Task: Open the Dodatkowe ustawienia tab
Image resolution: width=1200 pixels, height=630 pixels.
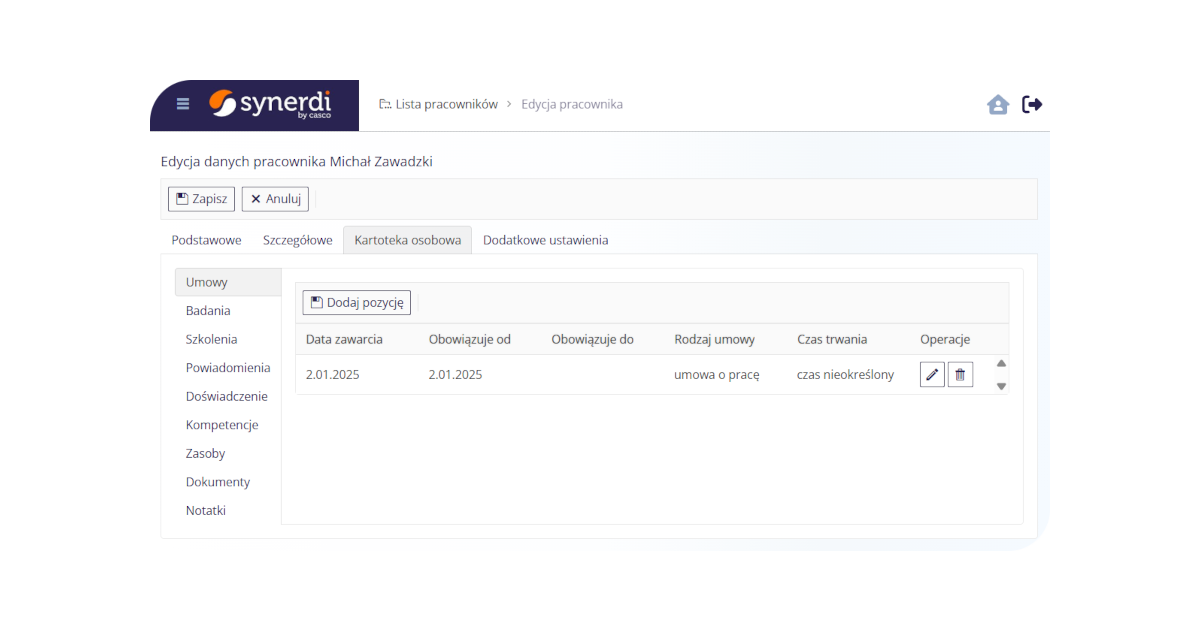Action: point(546,240)
